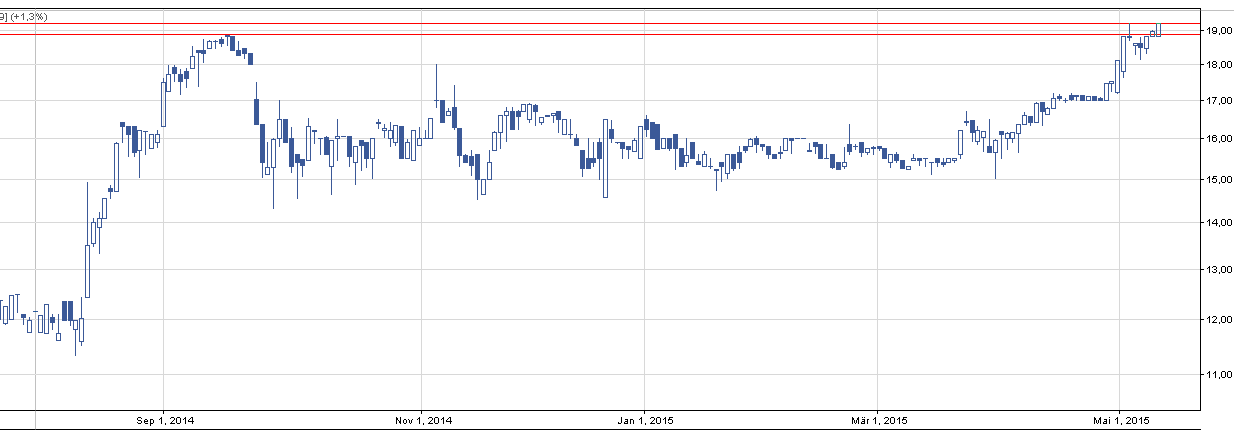The width and height of the screenshot is (1234, 430).
Task: Click the tall hollow candle before Jan 1, 2015
Action: (605, 160)
